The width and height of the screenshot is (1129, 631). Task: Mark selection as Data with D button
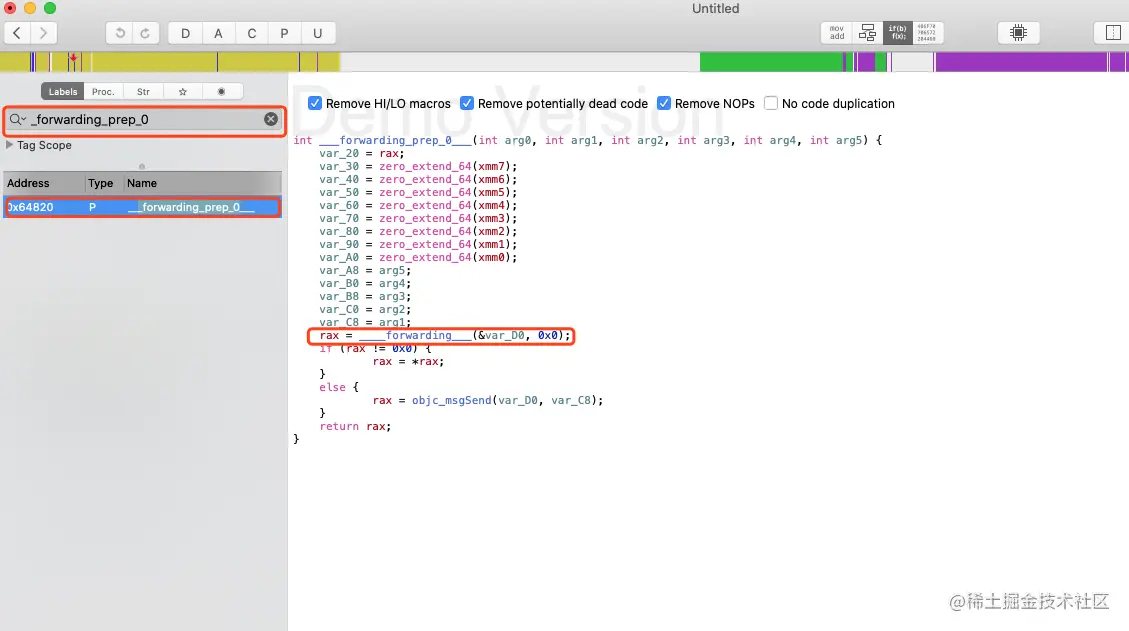pos(185,33)
